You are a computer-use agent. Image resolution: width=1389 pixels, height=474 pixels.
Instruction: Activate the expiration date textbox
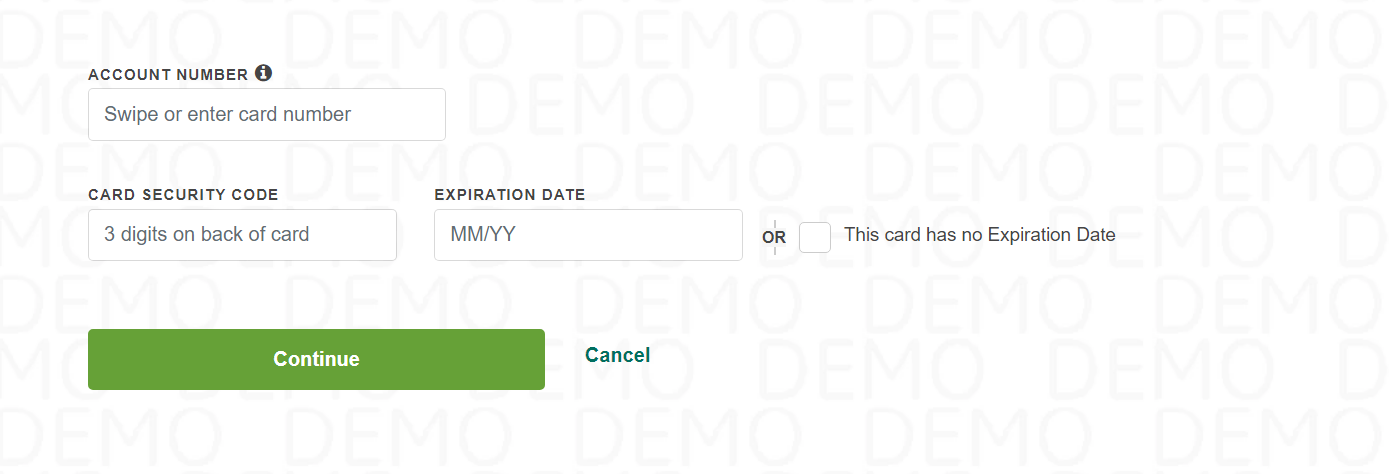[588, 235]
